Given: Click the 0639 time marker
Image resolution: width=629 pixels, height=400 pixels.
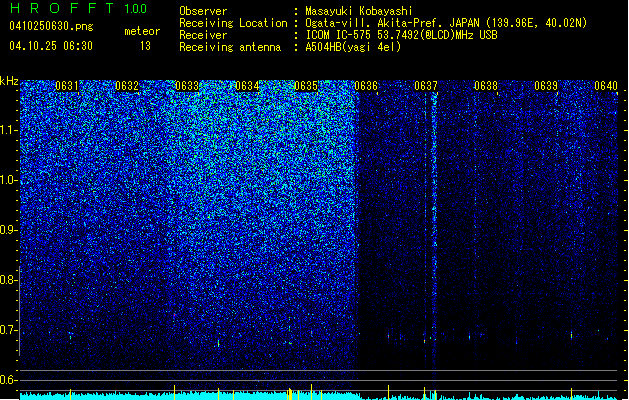Looking at the screenshot, I should 546,86.
